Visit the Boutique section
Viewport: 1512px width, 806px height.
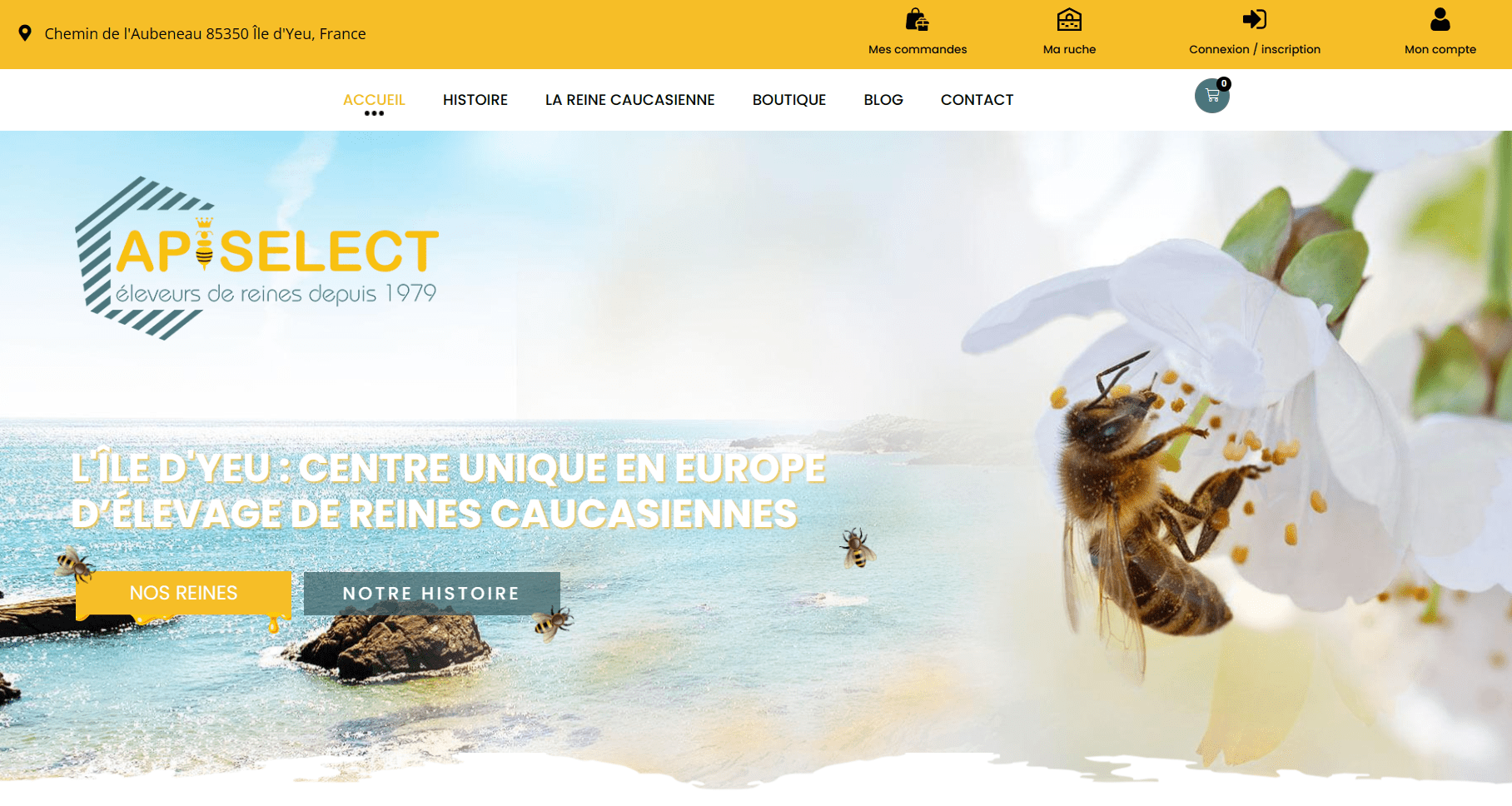789,100
